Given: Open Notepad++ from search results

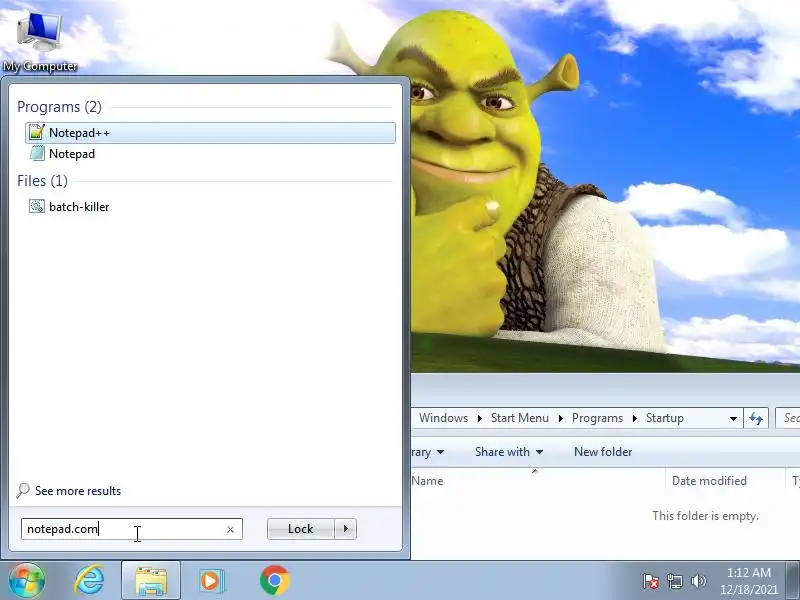Looking at the screenshot, I should pos(210,133).
